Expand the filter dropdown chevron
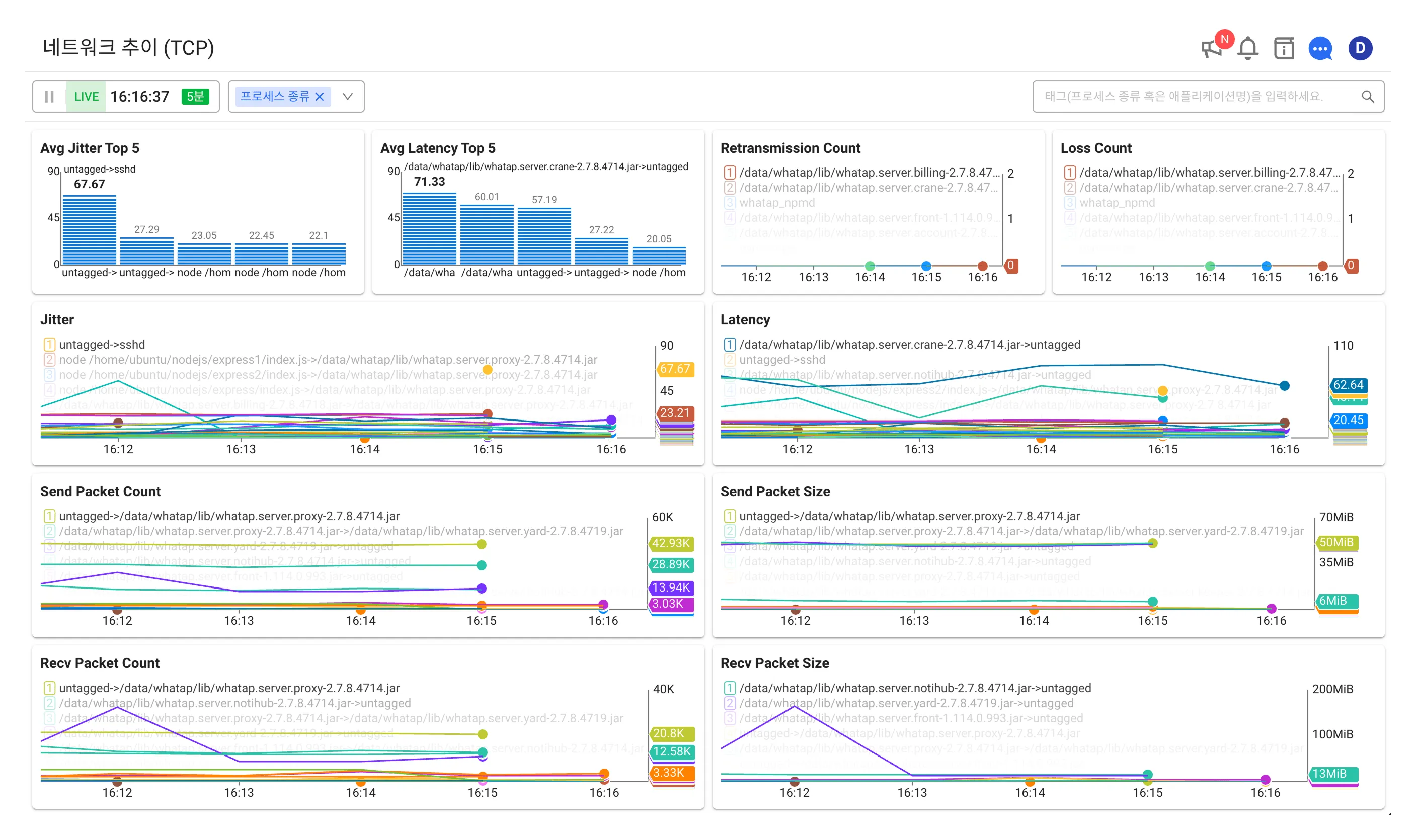 click(348, 96)
